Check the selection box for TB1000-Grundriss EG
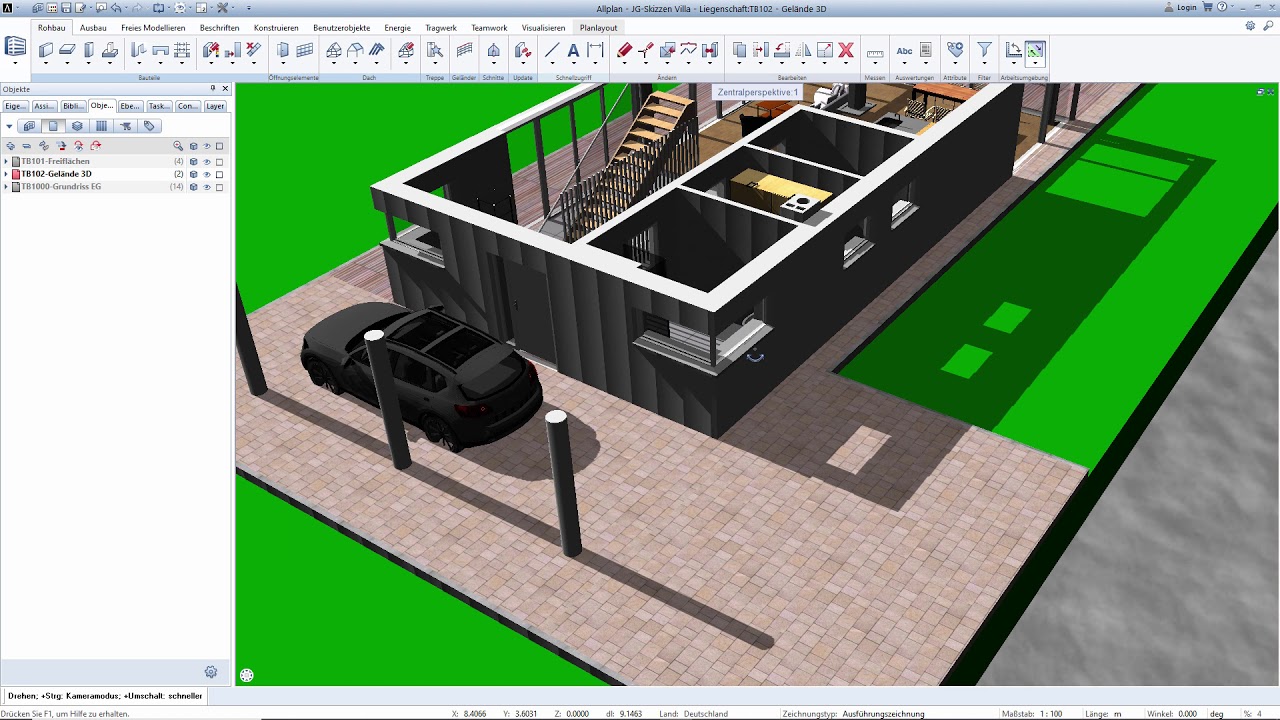Image resolution: width=1280 pixels, height=720 pixels. [x=220, y=187]
